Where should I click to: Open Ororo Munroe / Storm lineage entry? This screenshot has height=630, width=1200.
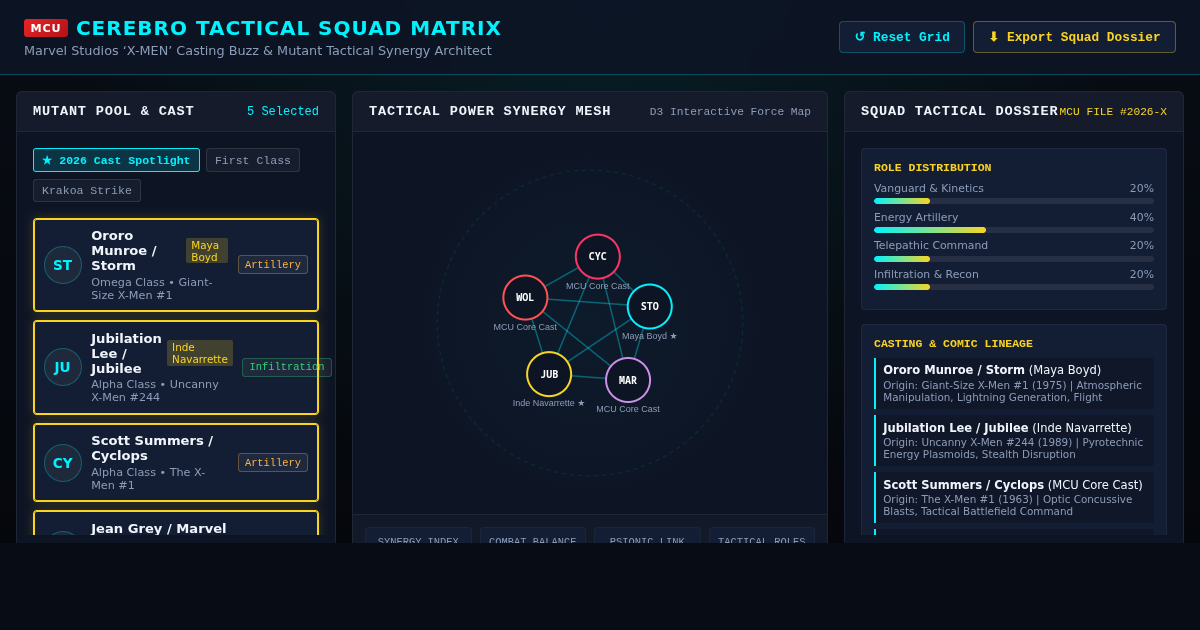[1014, 384]
